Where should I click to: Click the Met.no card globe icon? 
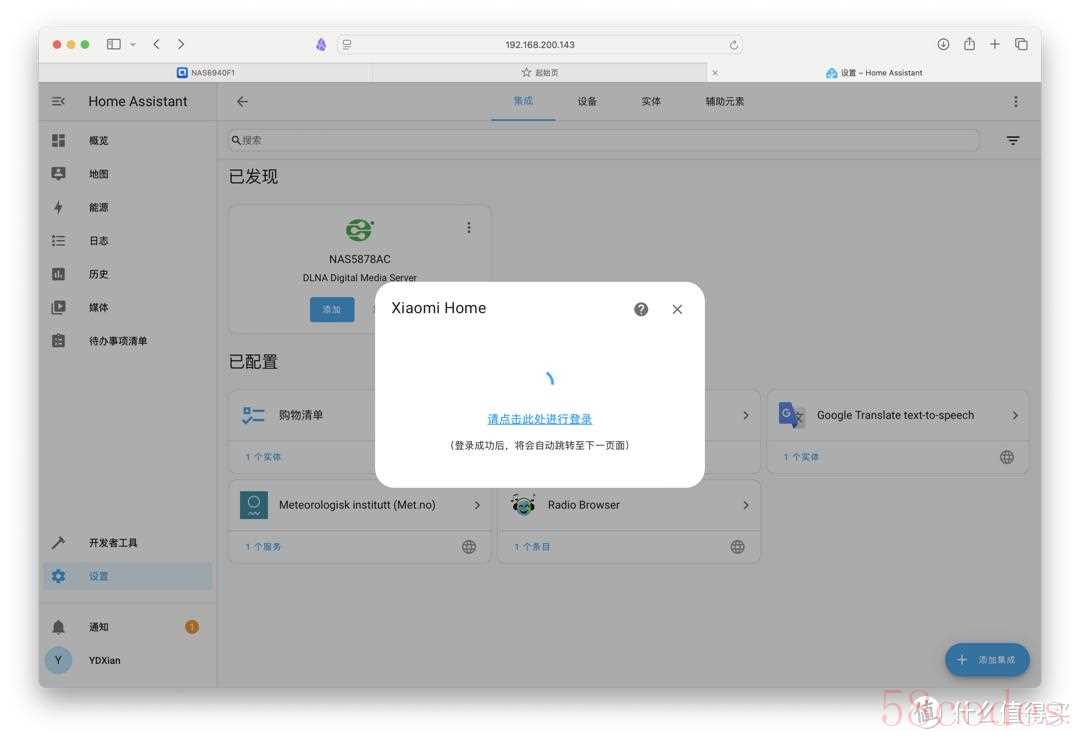click(x=468, y=547)
